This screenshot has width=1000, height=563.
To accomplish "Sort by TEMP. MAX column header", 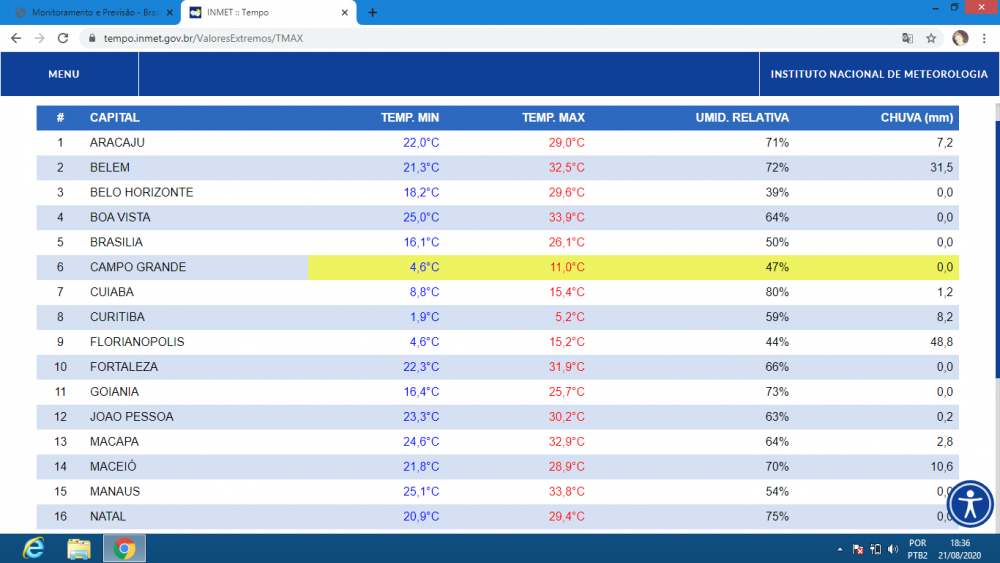I will [553, 118].
